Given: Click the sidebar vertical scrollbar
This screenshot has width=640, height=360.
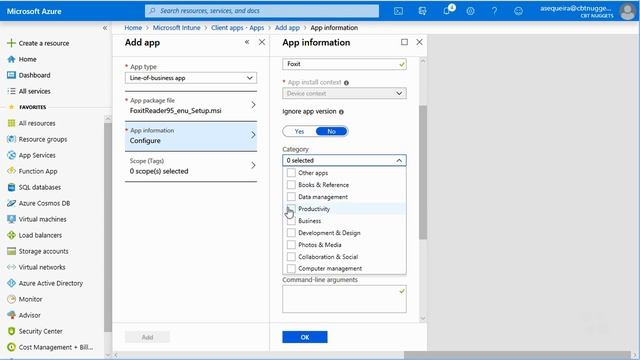Looking at the screenshot, I should [108, 227].
